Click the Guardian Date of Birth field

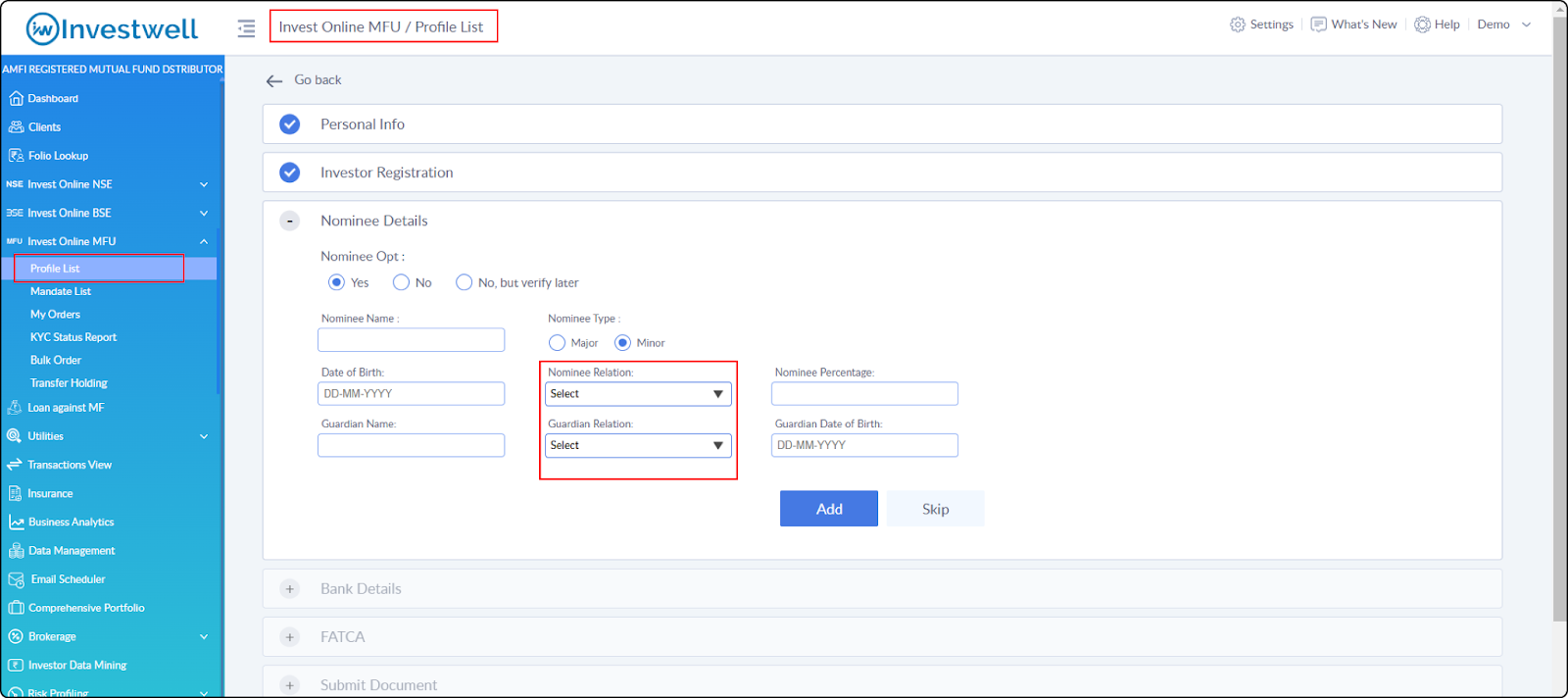864,445
